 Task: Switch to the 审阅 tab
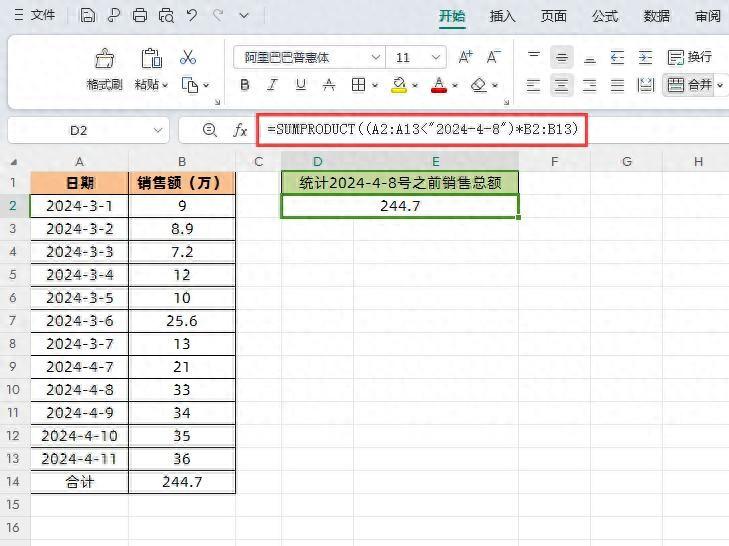708,16
